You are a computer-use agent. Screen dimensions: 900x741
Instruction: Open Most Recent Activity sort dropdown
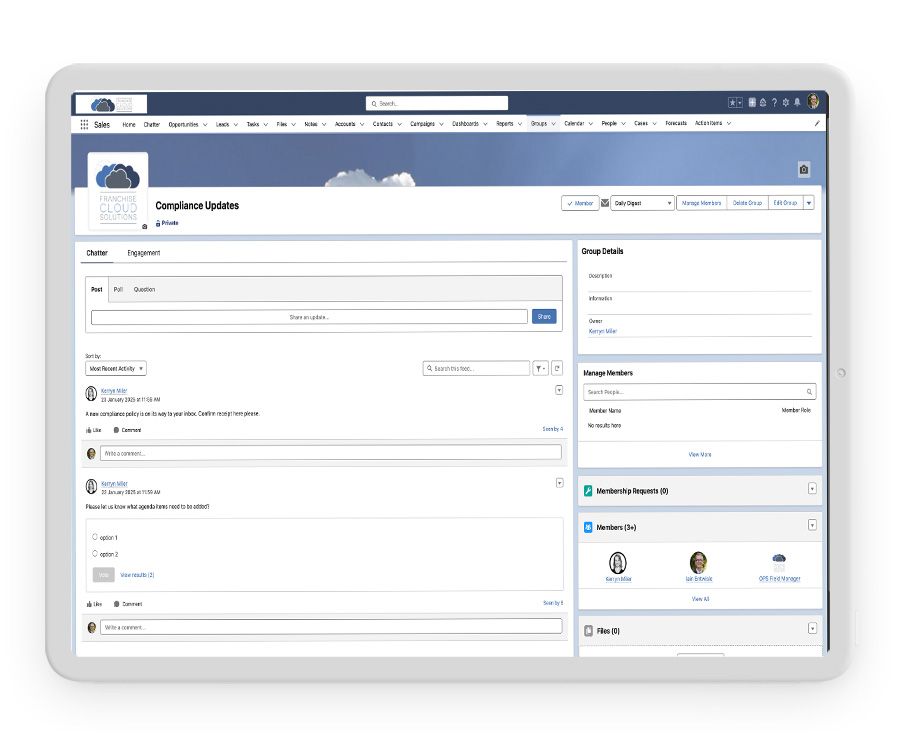[116, 369]
